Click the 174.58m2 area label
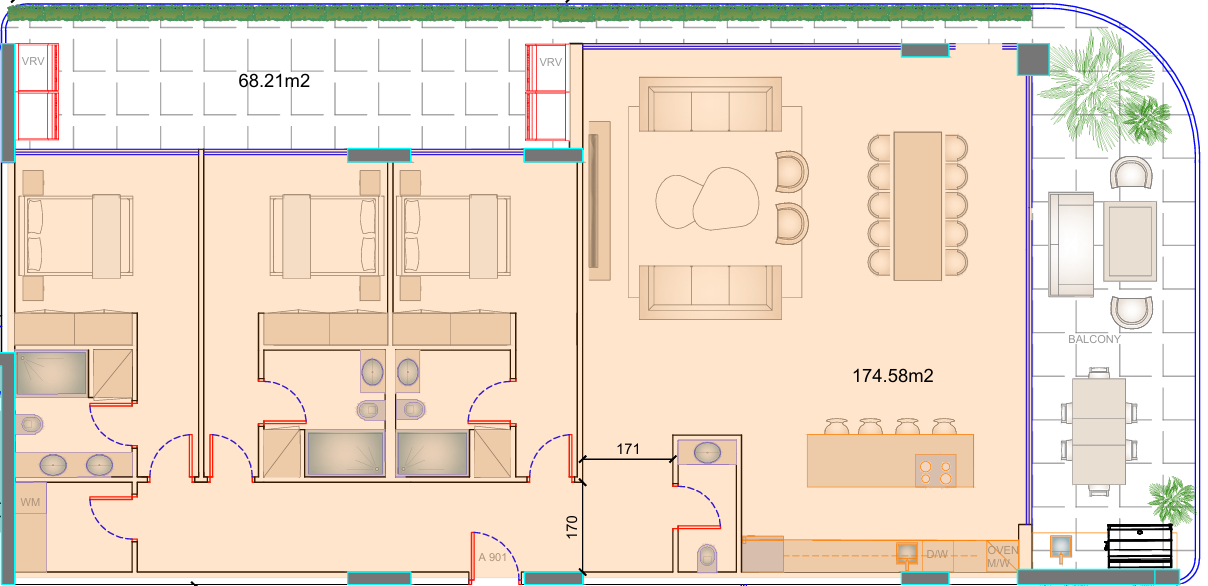Screen dimensions: 1208x586 click(892, 376)
